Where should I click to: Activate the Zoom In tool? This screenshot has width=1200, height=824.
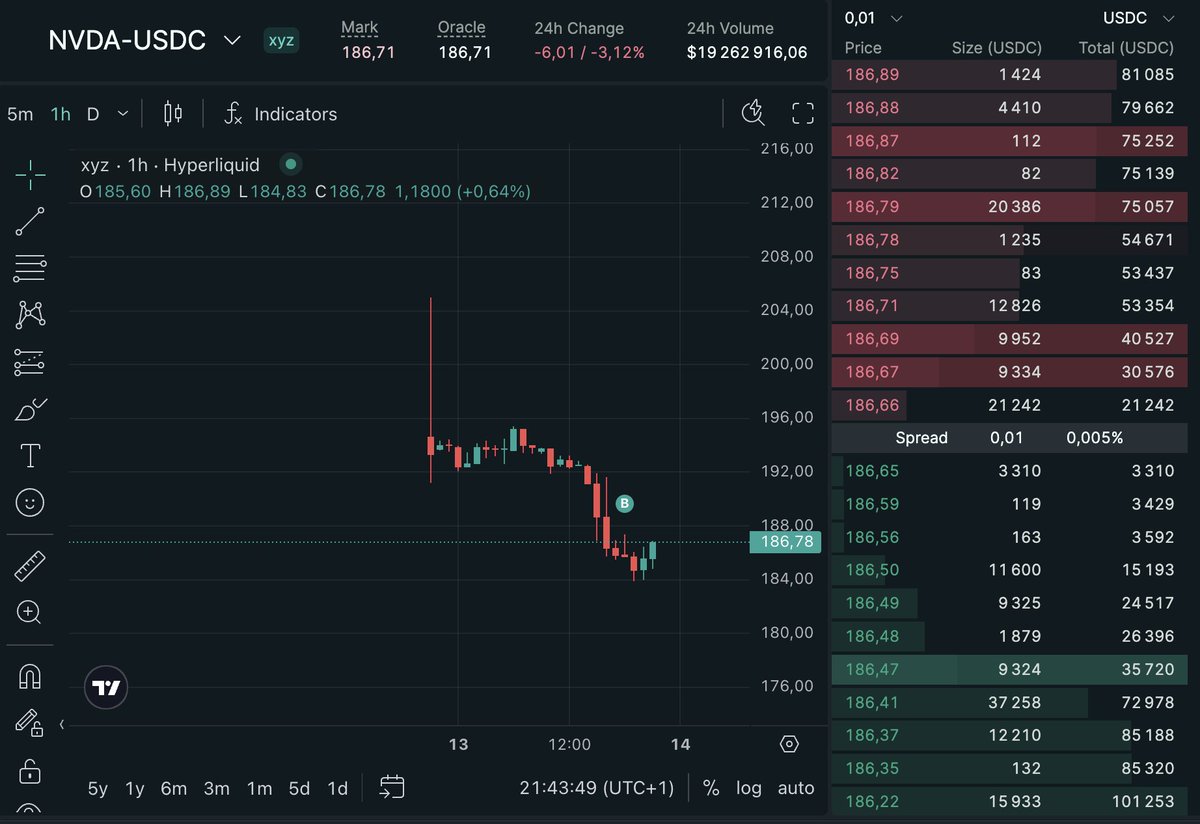point(28,612)
